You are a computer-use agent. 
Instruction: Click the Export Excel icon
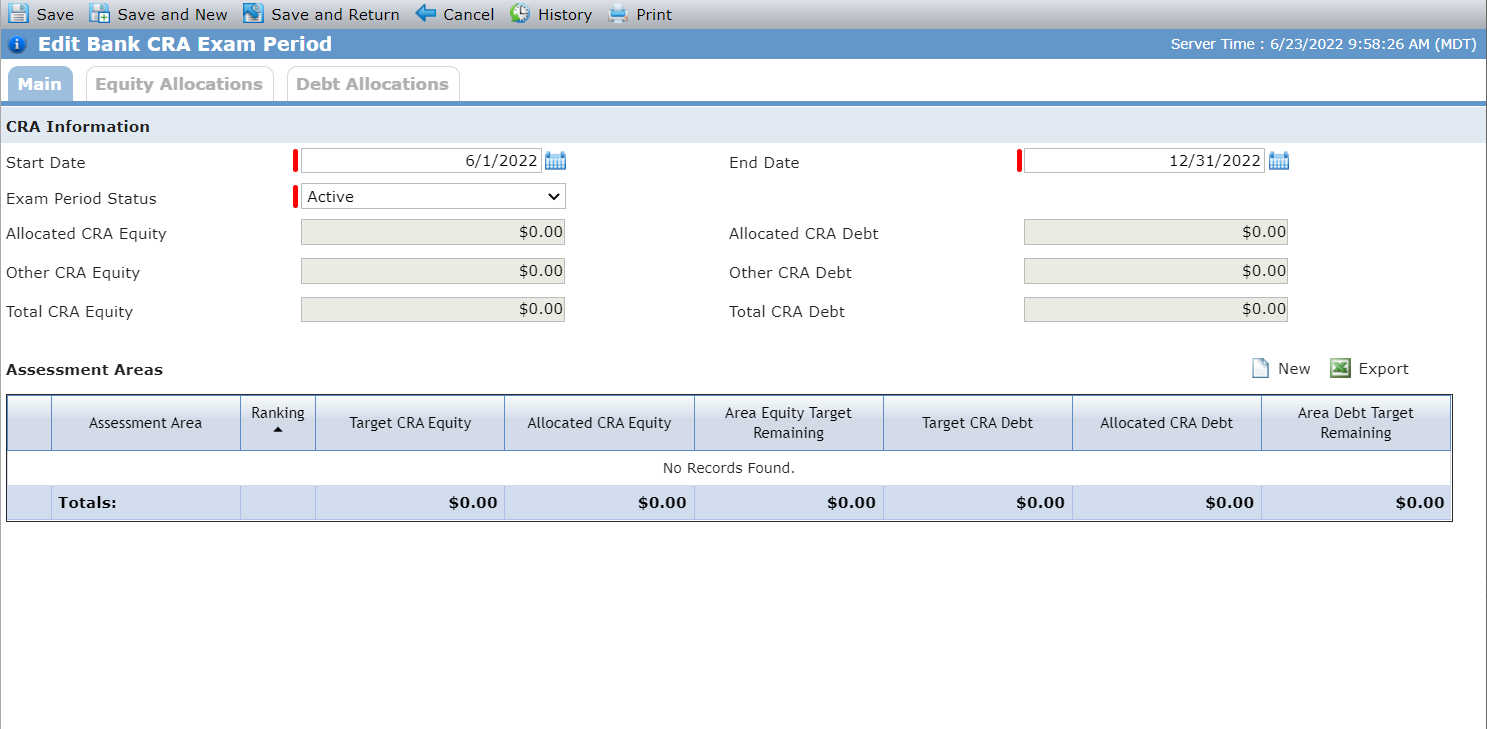tap(1341, 369)
